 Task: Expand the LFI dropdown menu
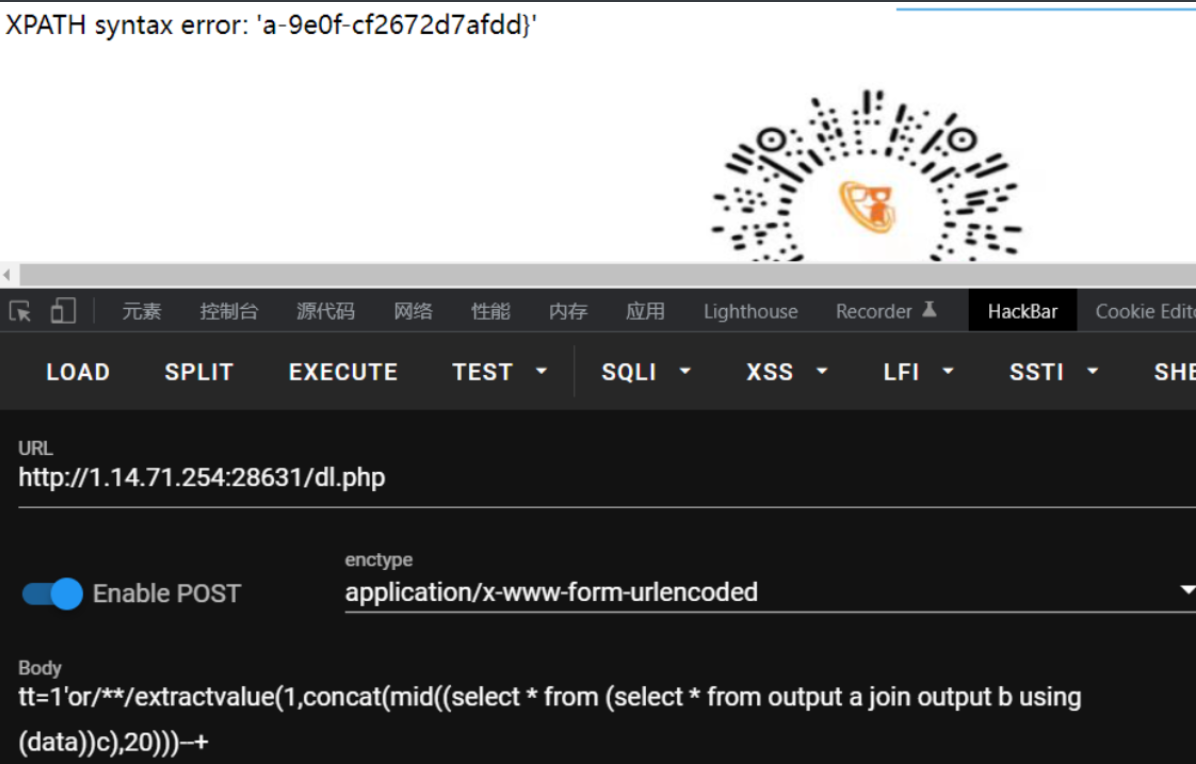click(918, 372)
